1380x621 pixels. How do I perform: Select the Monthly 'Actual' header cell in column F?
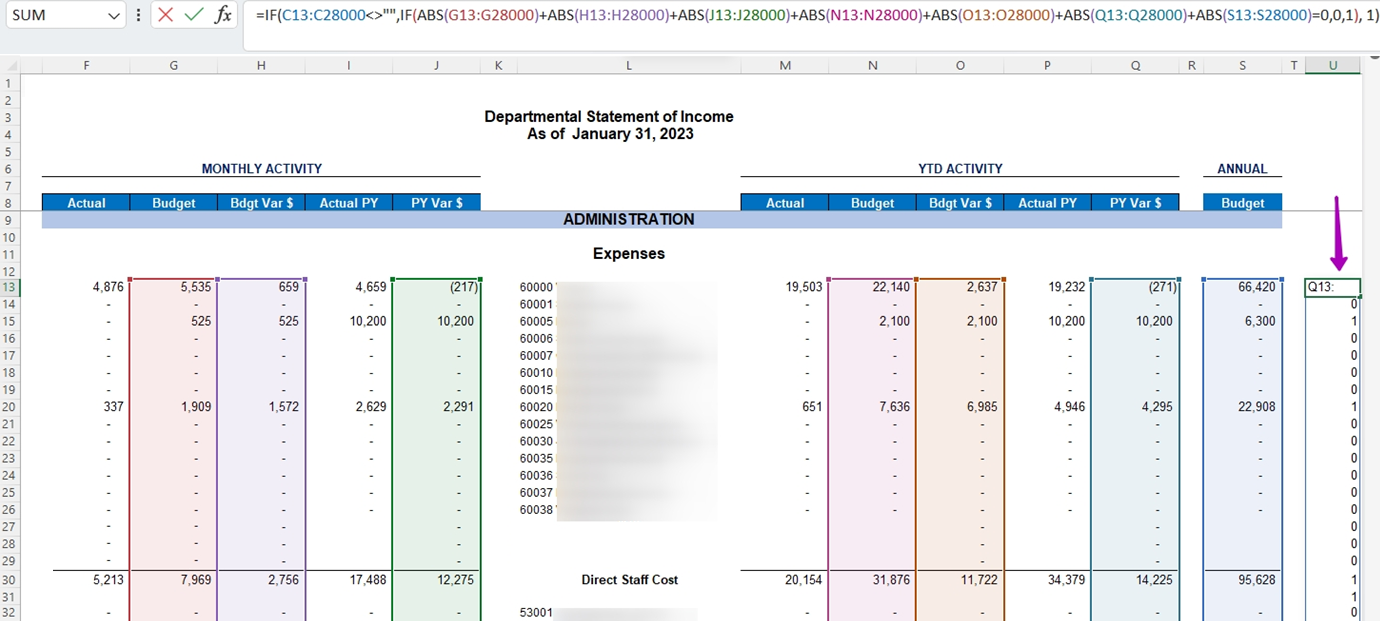point(86,203)
